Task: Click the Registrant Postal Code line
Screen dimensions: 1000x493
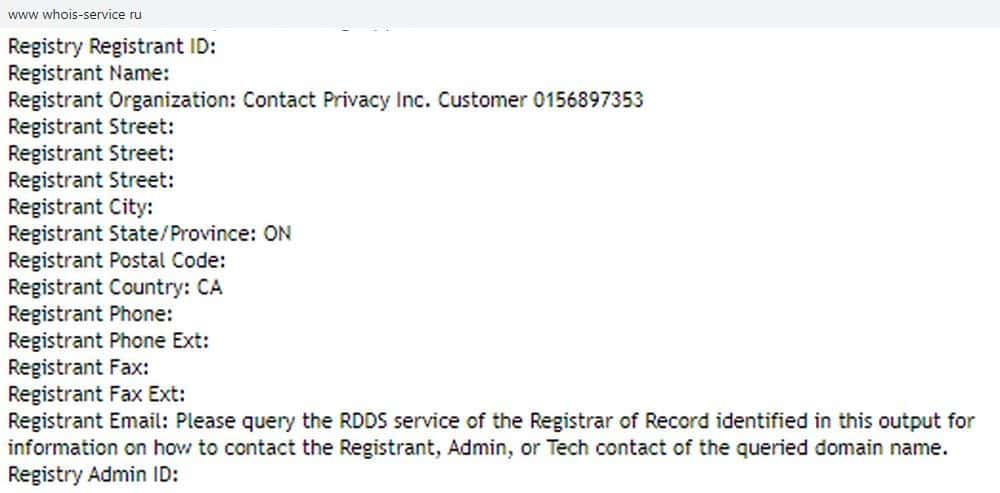Action: pos(116,261)
